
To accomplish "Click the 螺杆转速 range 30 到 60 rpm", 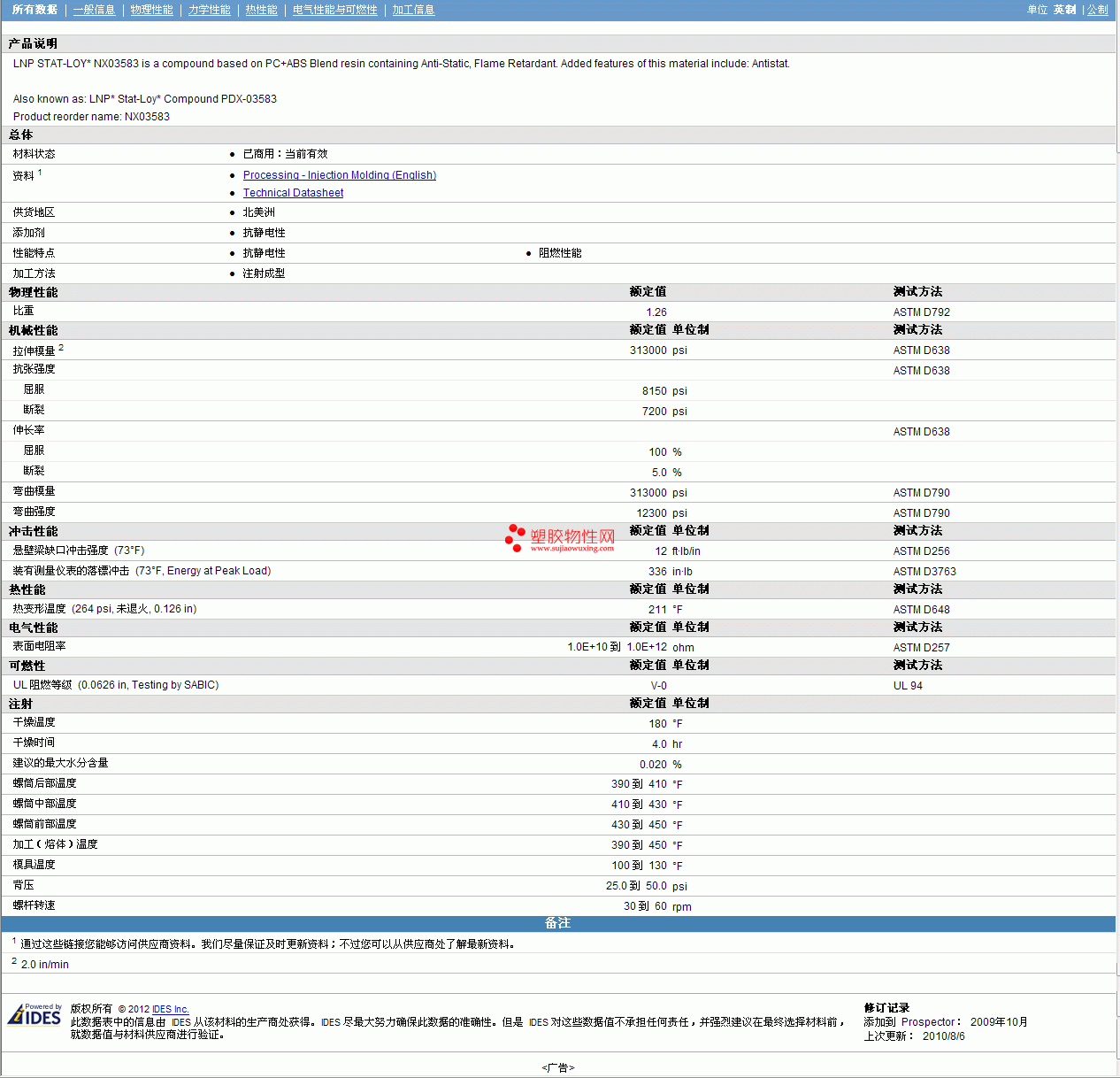I will (657, 906).
